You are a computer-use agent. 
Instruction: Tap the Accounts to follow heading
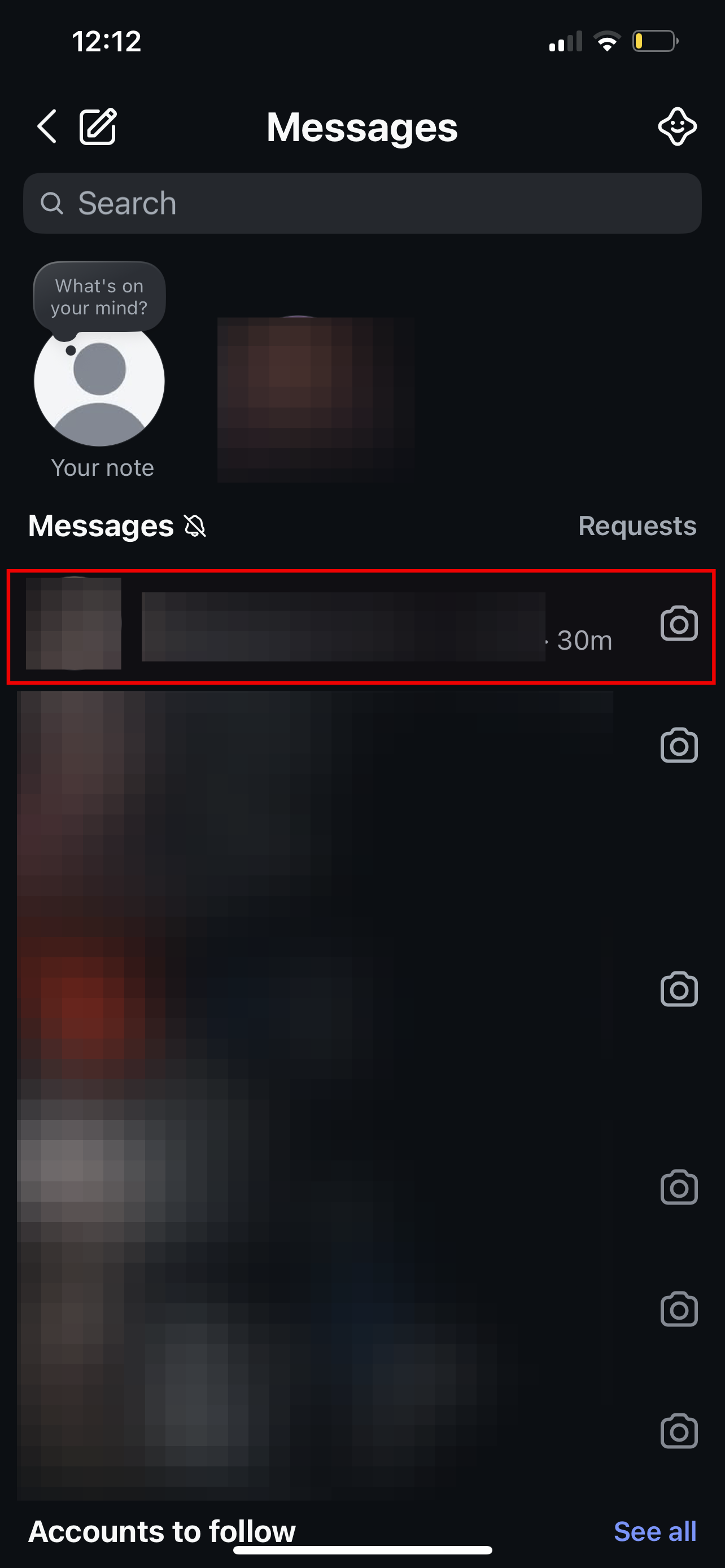162,1531
